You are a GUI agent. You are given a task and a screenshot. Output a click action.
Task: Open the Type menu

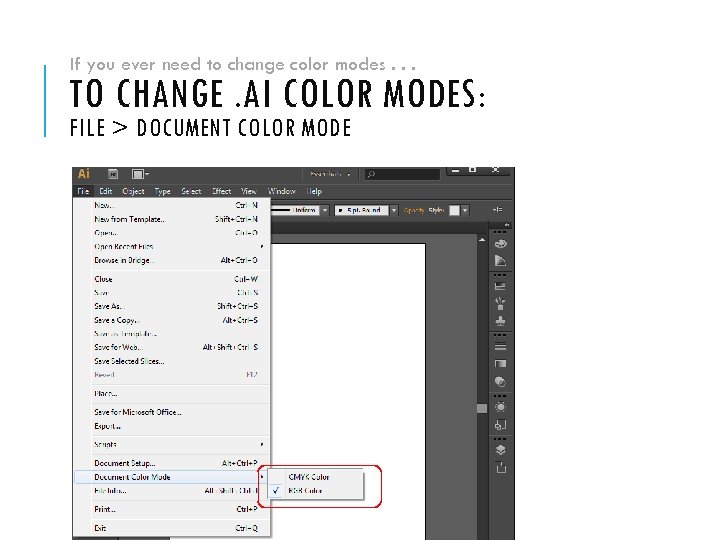pyautogui.click(x=162, y=191)
